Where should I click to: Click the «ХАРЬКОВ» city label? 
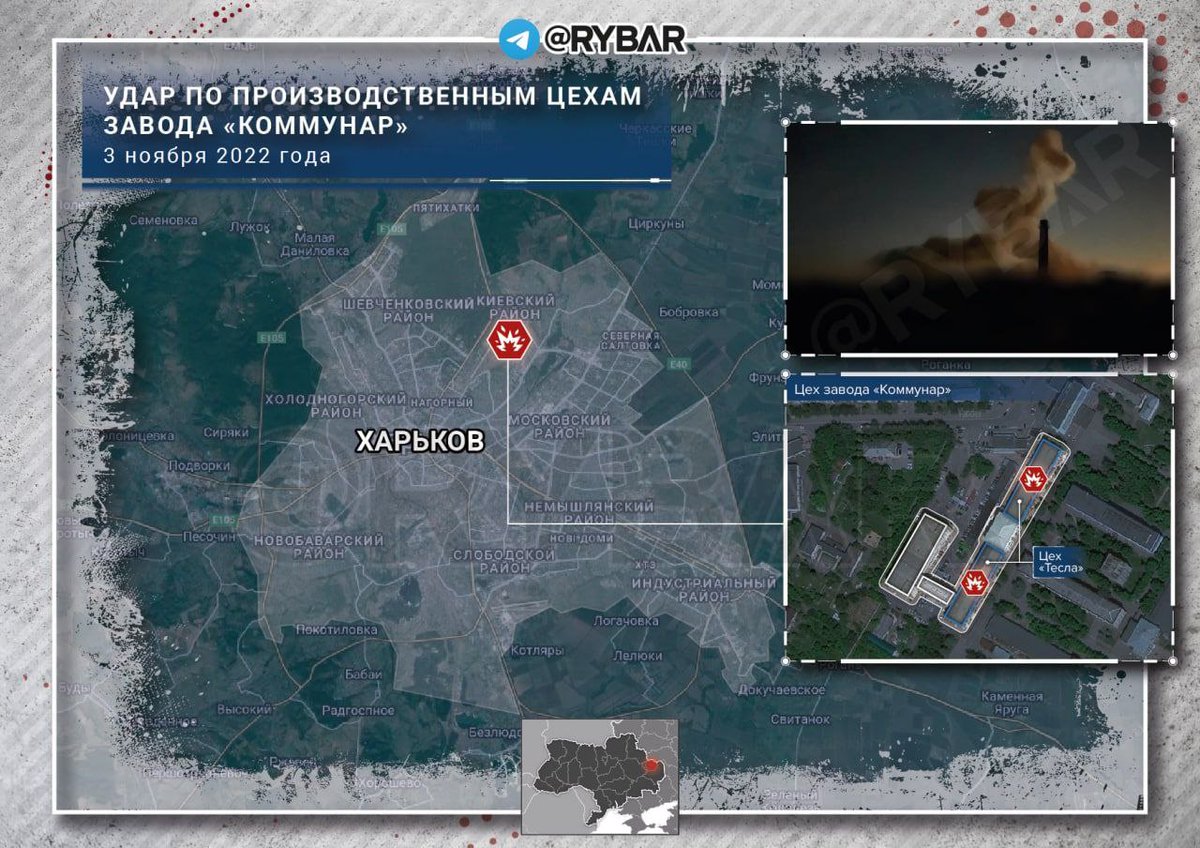tap(420, 442)
